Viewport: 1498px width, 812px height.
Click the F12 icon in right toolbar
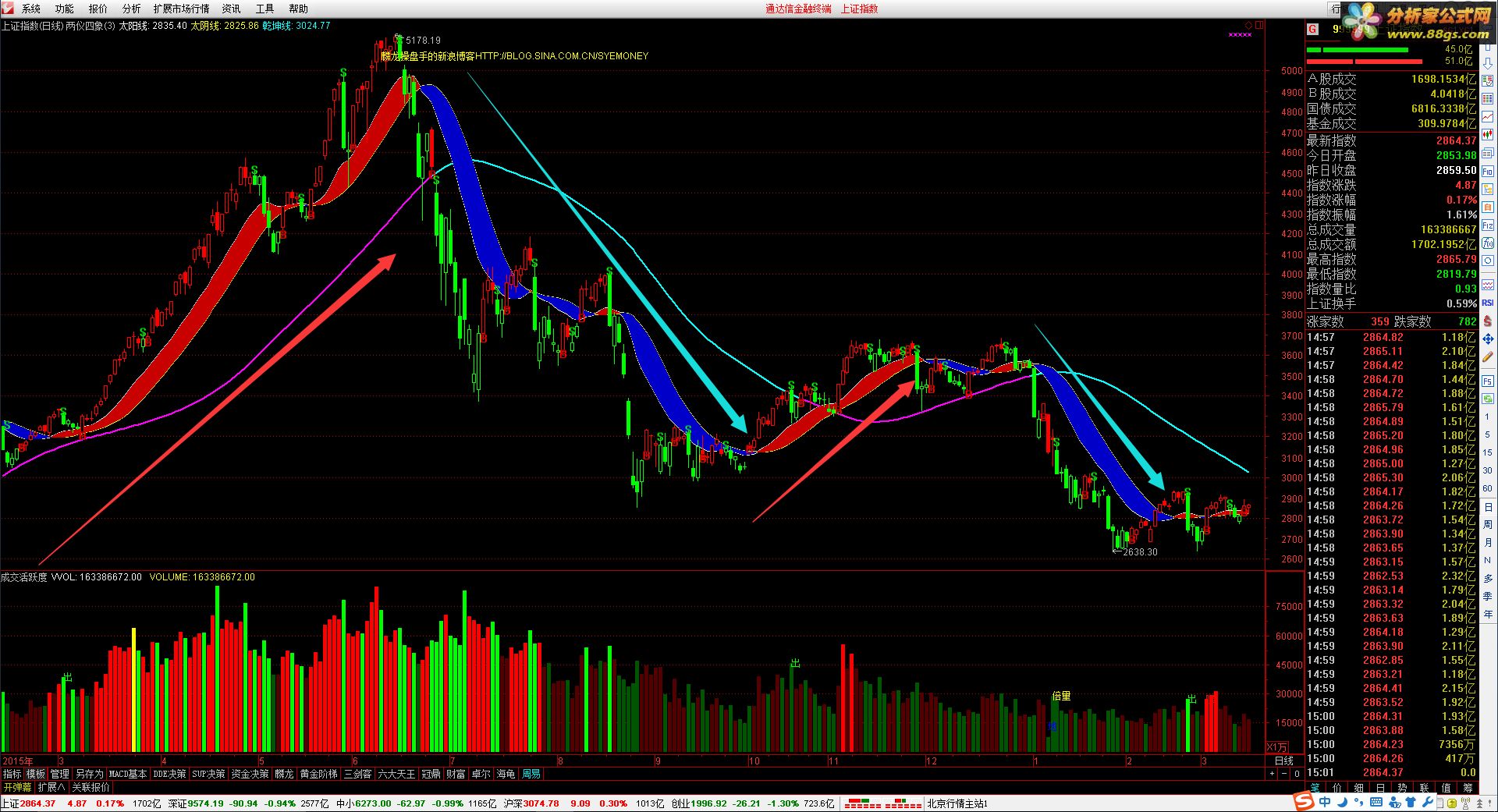click(x=1488, y=224)
